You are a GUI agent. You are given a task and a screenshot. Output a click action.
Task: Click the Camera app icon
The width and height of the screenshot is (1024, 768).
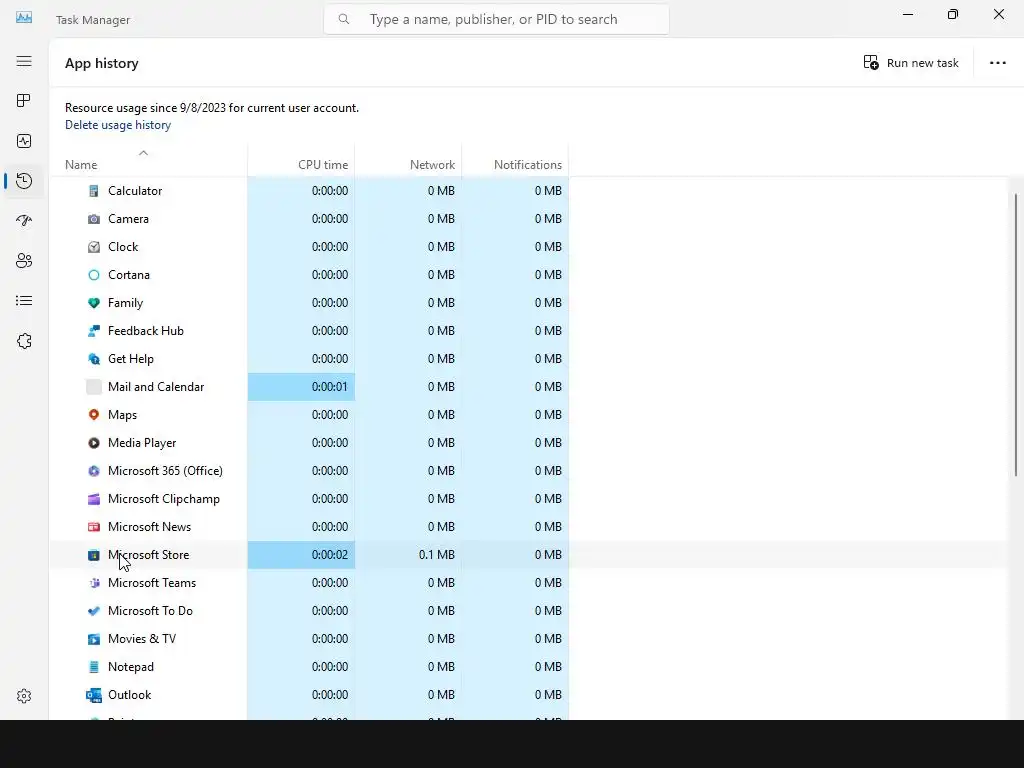[94, 219]
